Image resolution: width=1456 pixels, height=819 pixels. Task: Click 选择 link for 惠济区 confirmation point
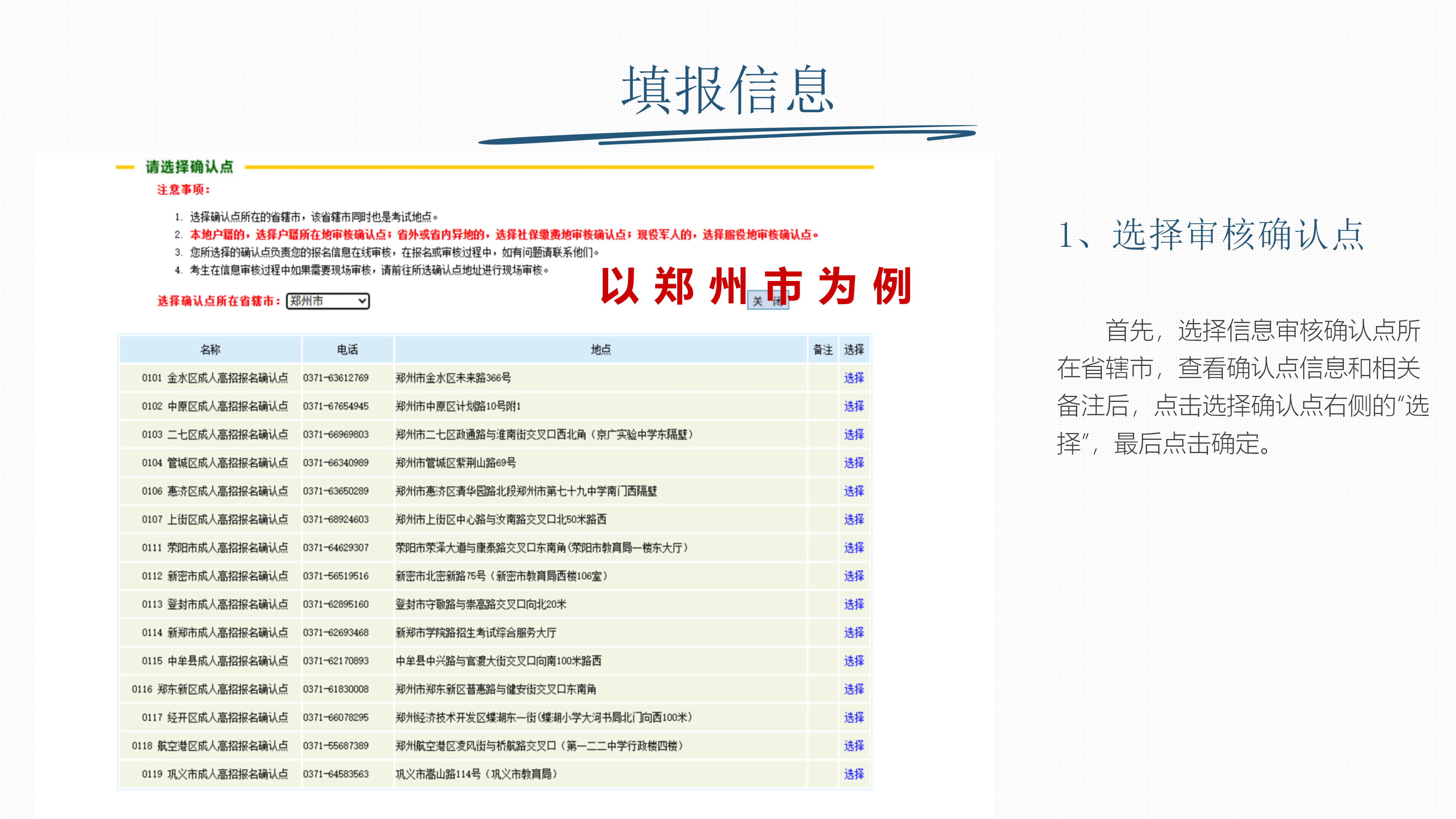pyautogui.click(x=854, y=491)
